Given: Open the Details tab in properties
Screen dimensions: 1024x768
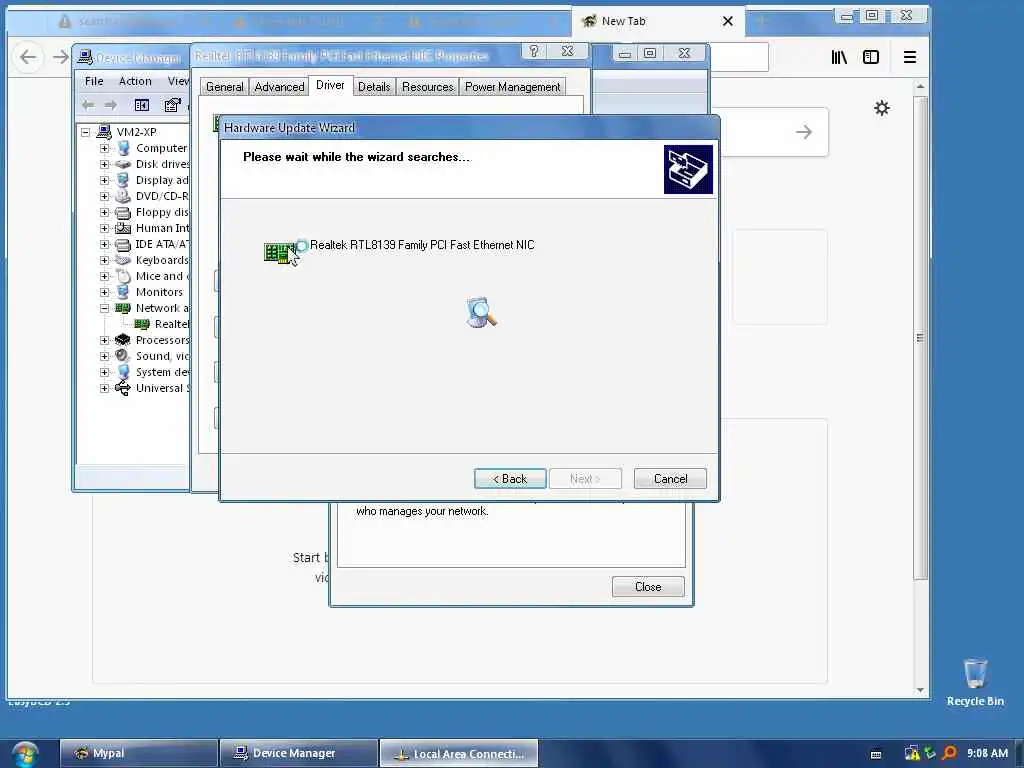Looking at the screenshot, I should [374, 87].
